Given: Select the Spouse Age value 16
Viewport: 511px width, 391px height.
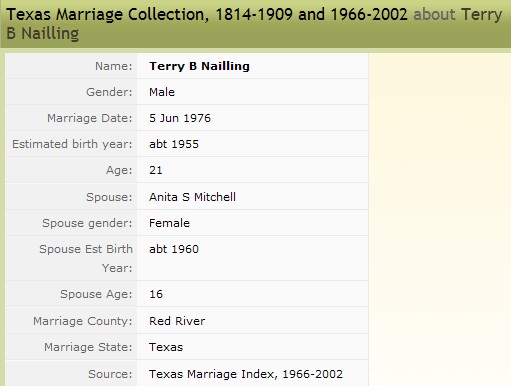Looking at the screenshot, I should (156, 294).
